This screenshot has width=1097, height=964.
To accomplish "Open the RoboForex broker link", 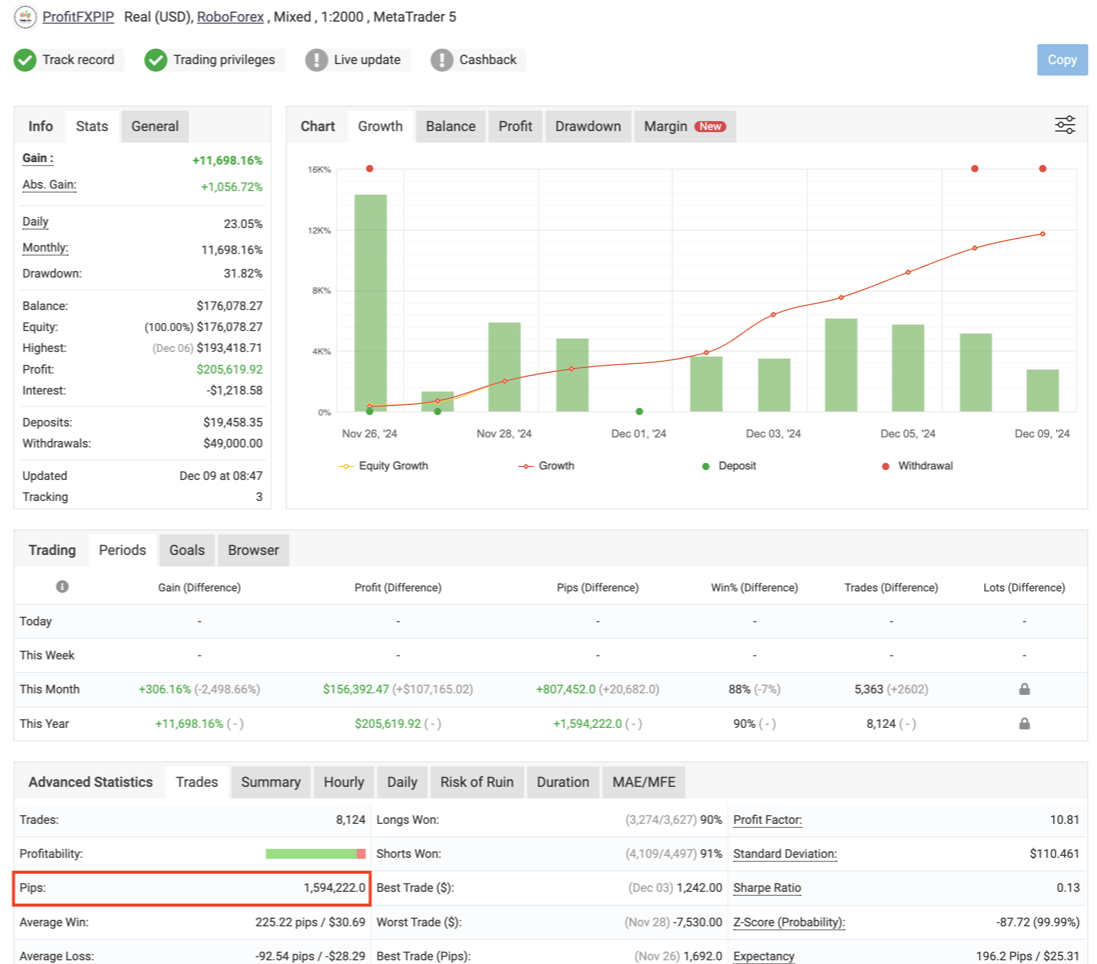I will (230, 17).
